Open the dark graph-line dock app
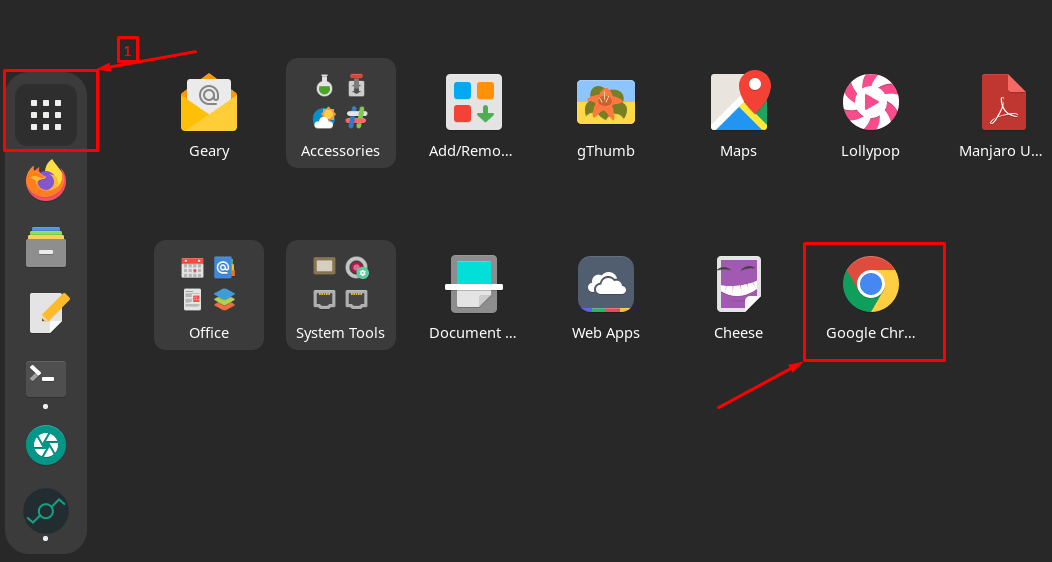Screen dimensions: 1052x562 46,511
